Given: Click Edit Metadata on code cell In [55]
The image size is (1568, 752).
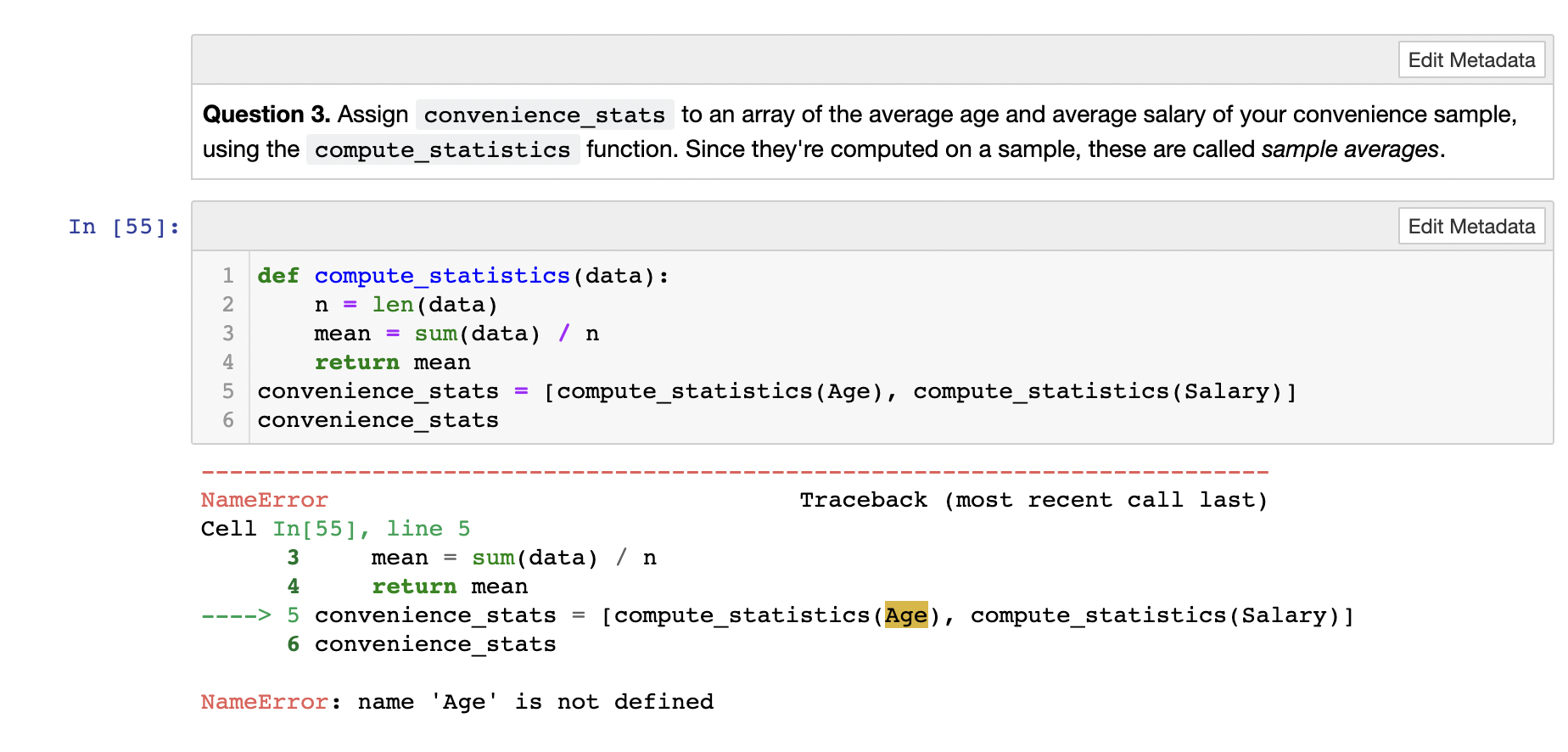Looking at the screenshot, I should coord(1471,227).
